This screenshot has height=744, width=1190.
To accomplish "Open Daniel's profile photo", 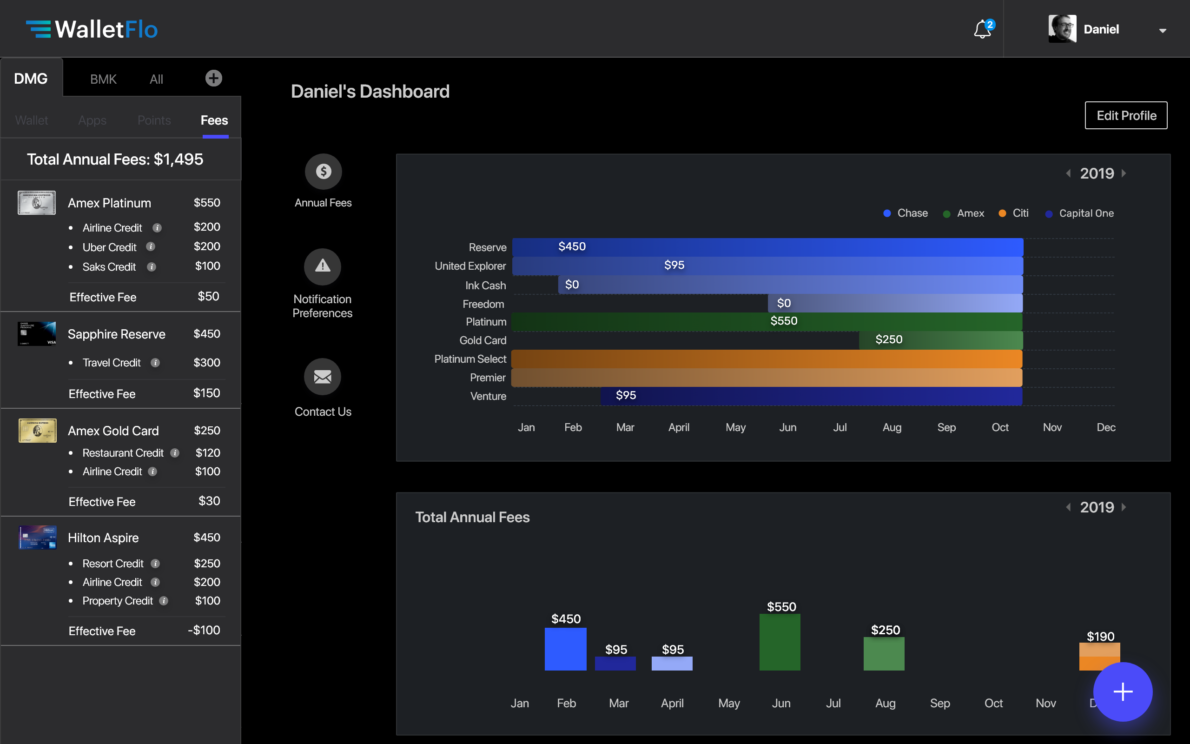I will (1062, 29).
